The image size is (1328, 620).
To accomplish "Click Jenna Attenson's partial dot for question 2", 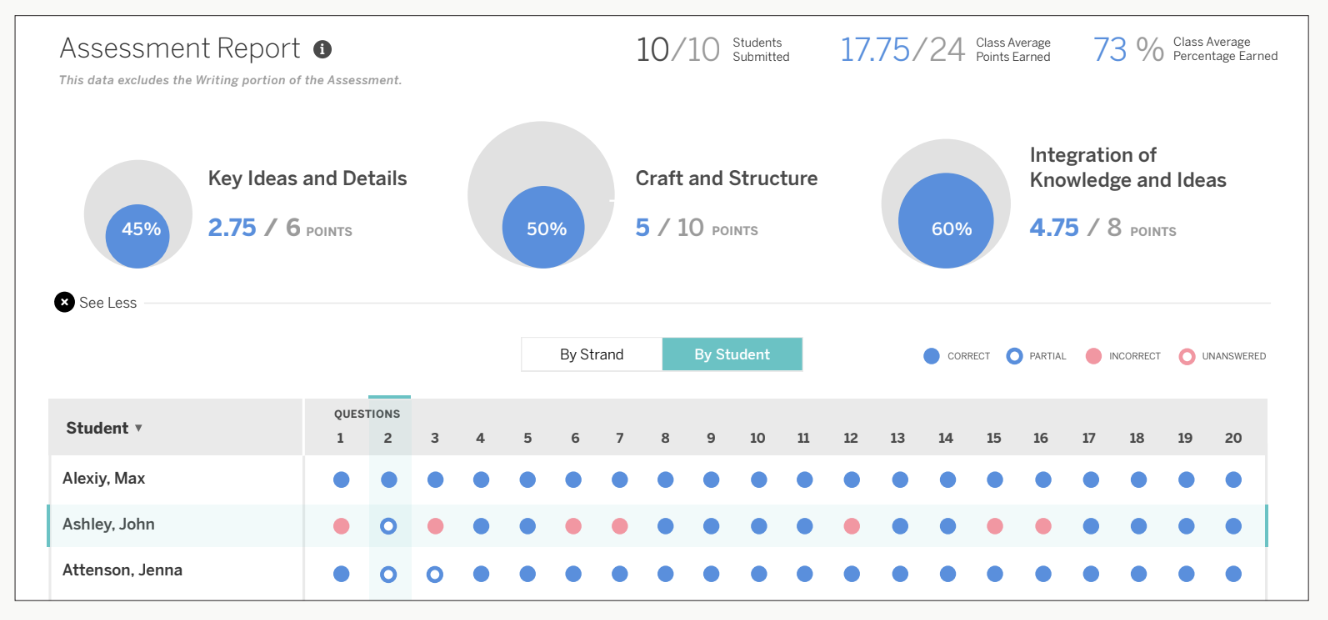I will click(x=389, y=574).
